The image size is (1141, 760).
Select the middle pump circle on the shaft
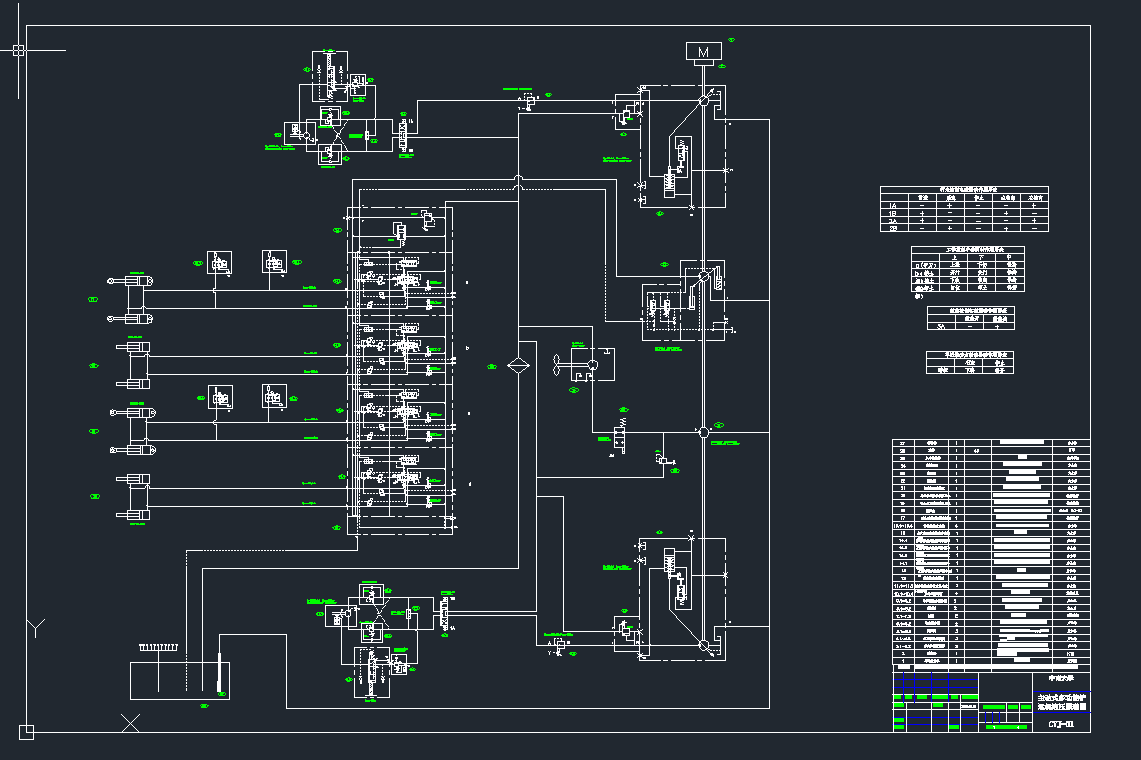(704, 431)
